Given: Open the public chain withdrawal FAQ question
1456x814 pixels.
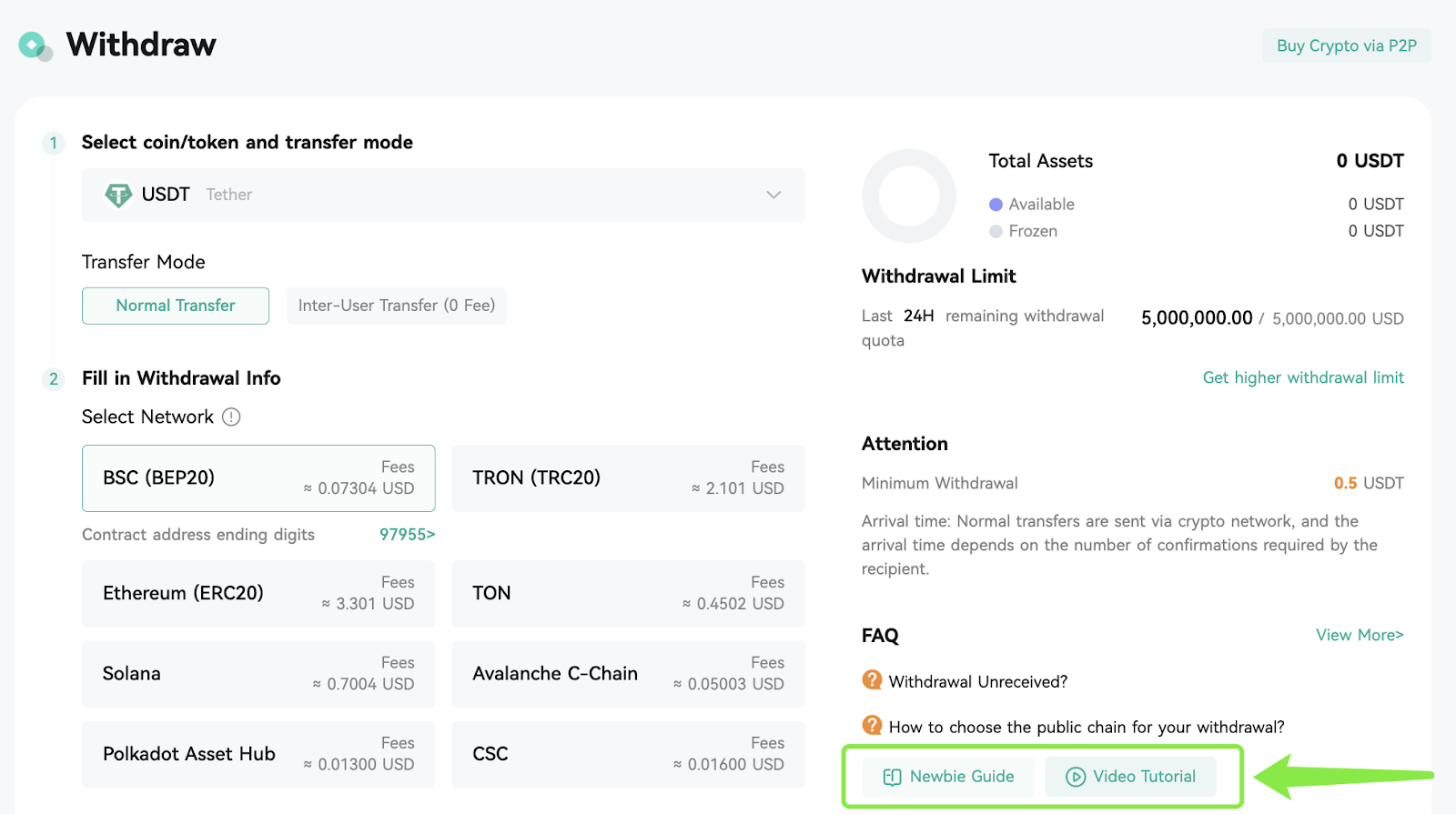Looking at the screenshot, I should 1087,728.
